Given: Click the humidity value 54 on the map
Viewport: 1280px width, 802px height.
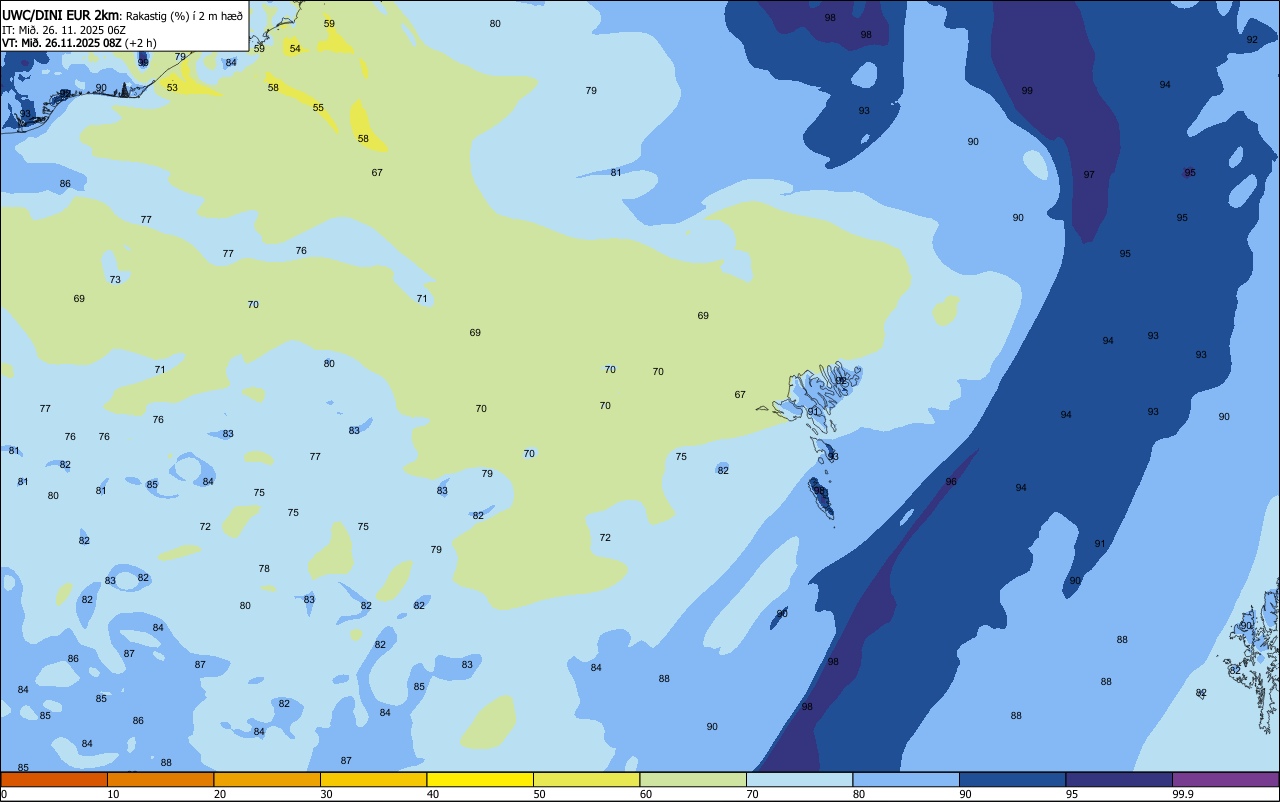Looking at the screenshot, I should [x=295, y=49].
